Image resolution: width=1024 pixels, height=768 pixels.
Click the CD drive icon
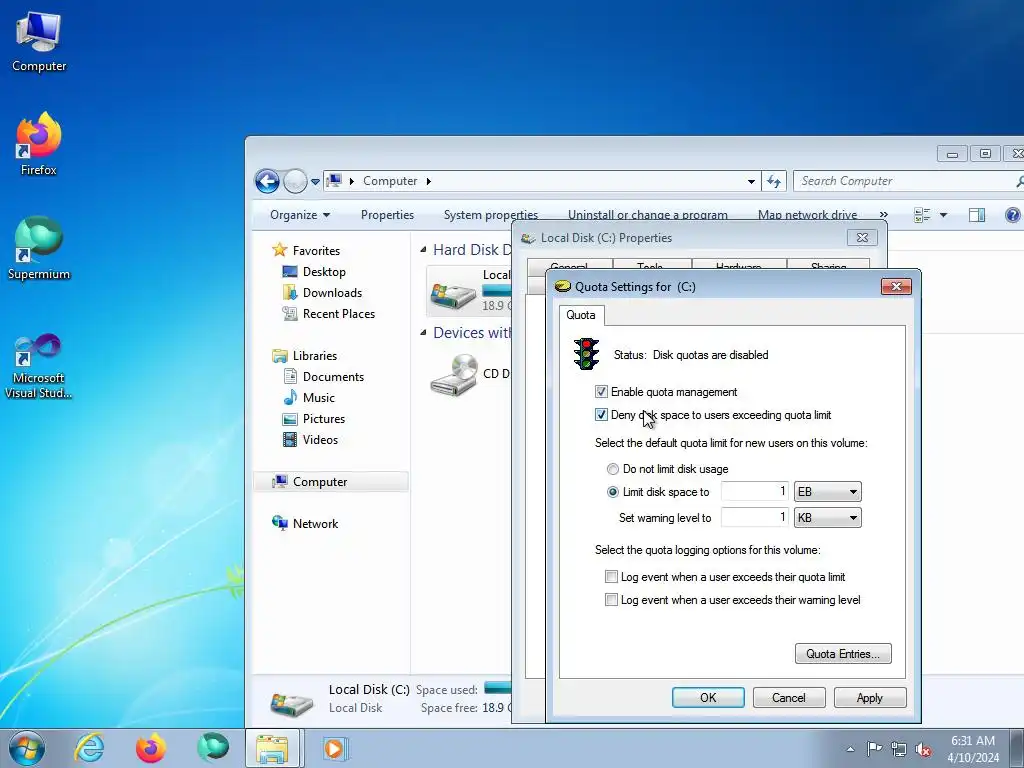(x=453, y=374)
